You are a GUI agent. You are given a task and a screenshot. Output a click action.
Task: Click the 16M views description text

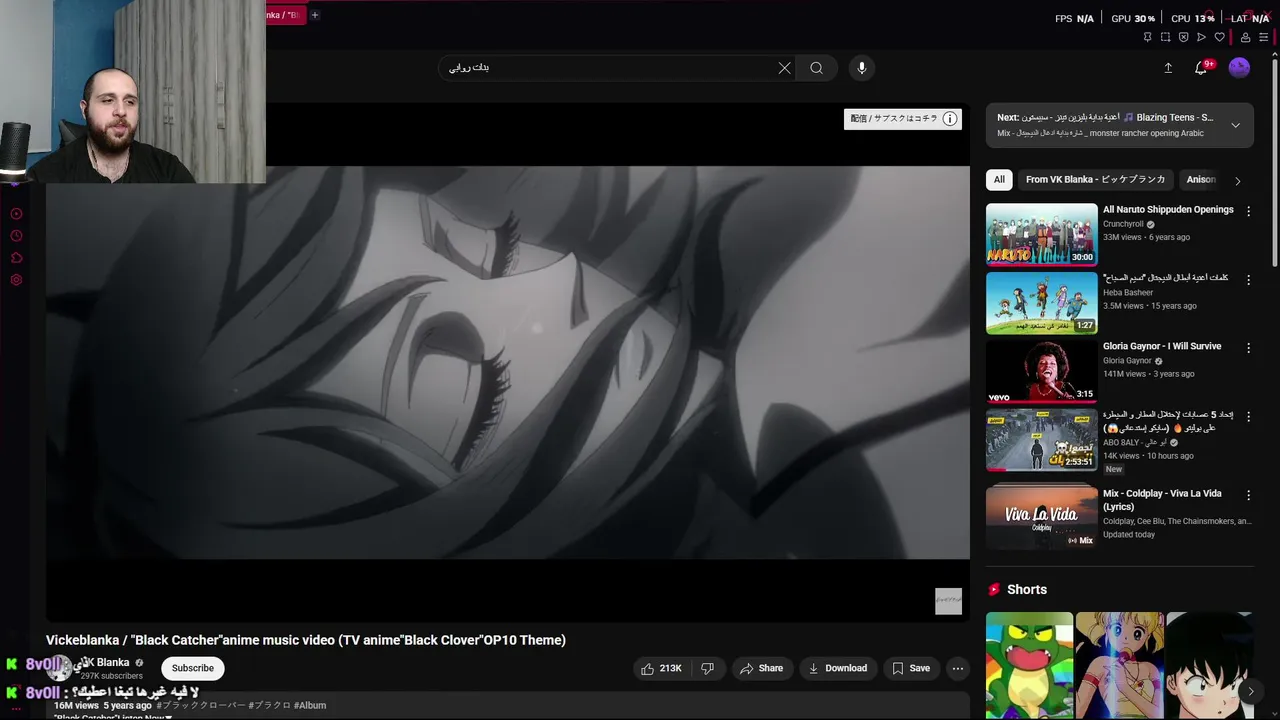[76, 705]
